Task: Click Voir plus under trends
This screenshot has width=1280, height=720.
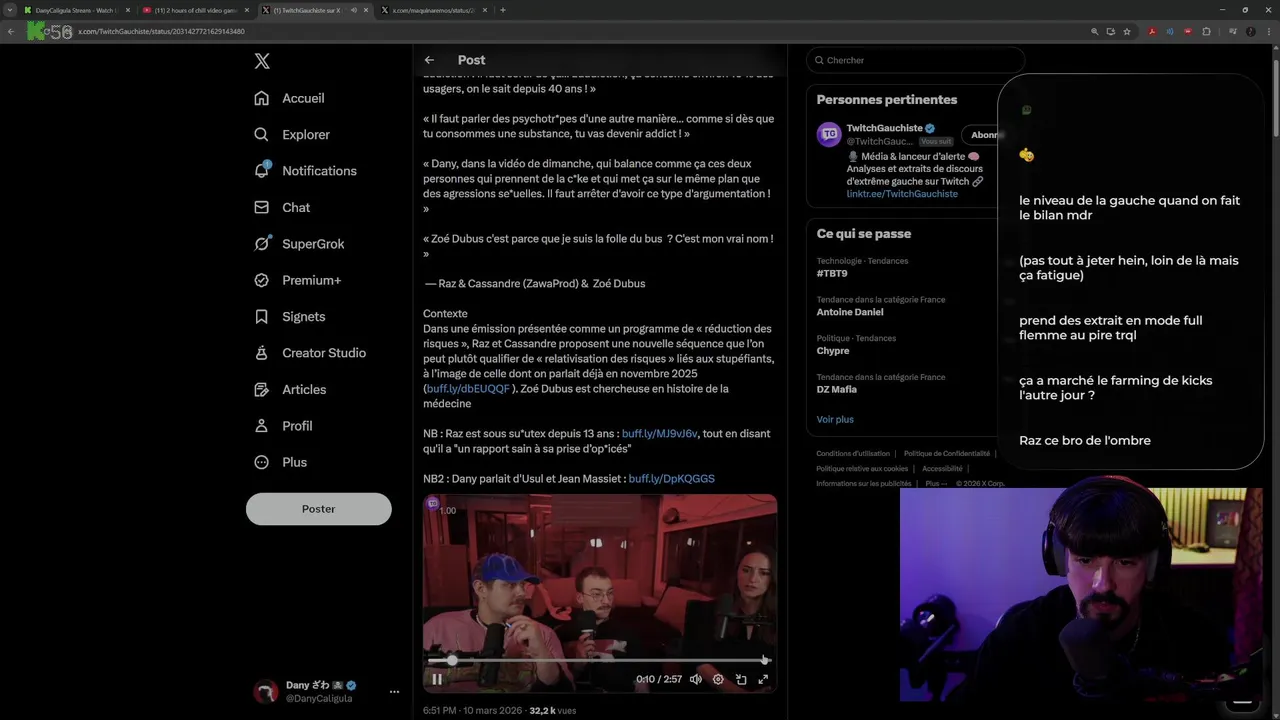Action: [x=835, y=419]
